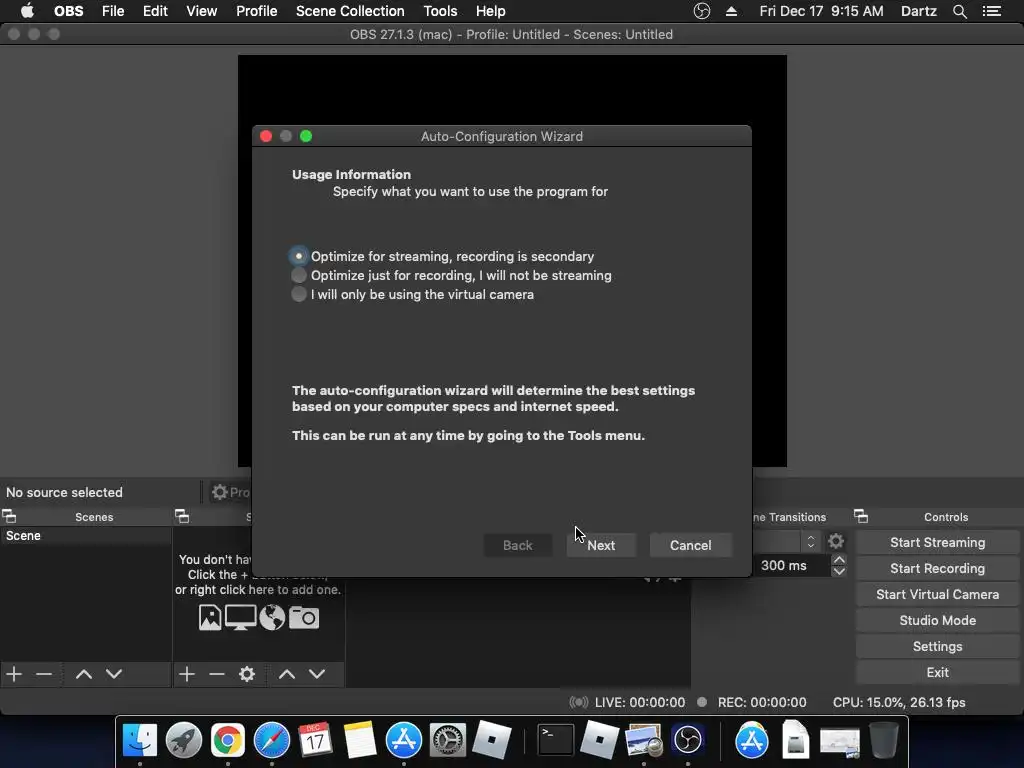Open Settings from the Controls panel
Image resolution: width=1024 pixels, height=768 pixels.
(937, 647)
